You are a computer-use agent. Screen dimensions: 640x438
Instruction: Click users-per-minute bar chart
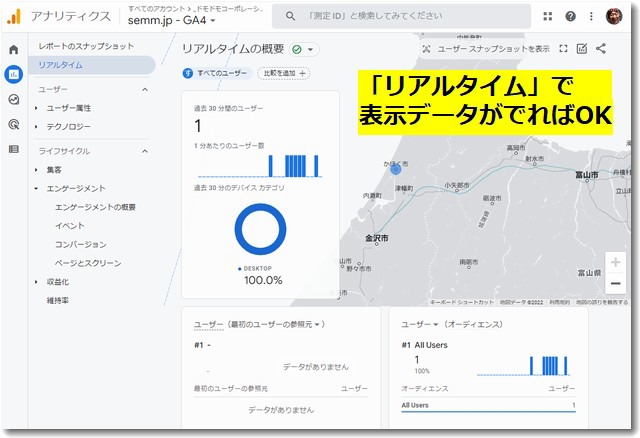[260, 166]
